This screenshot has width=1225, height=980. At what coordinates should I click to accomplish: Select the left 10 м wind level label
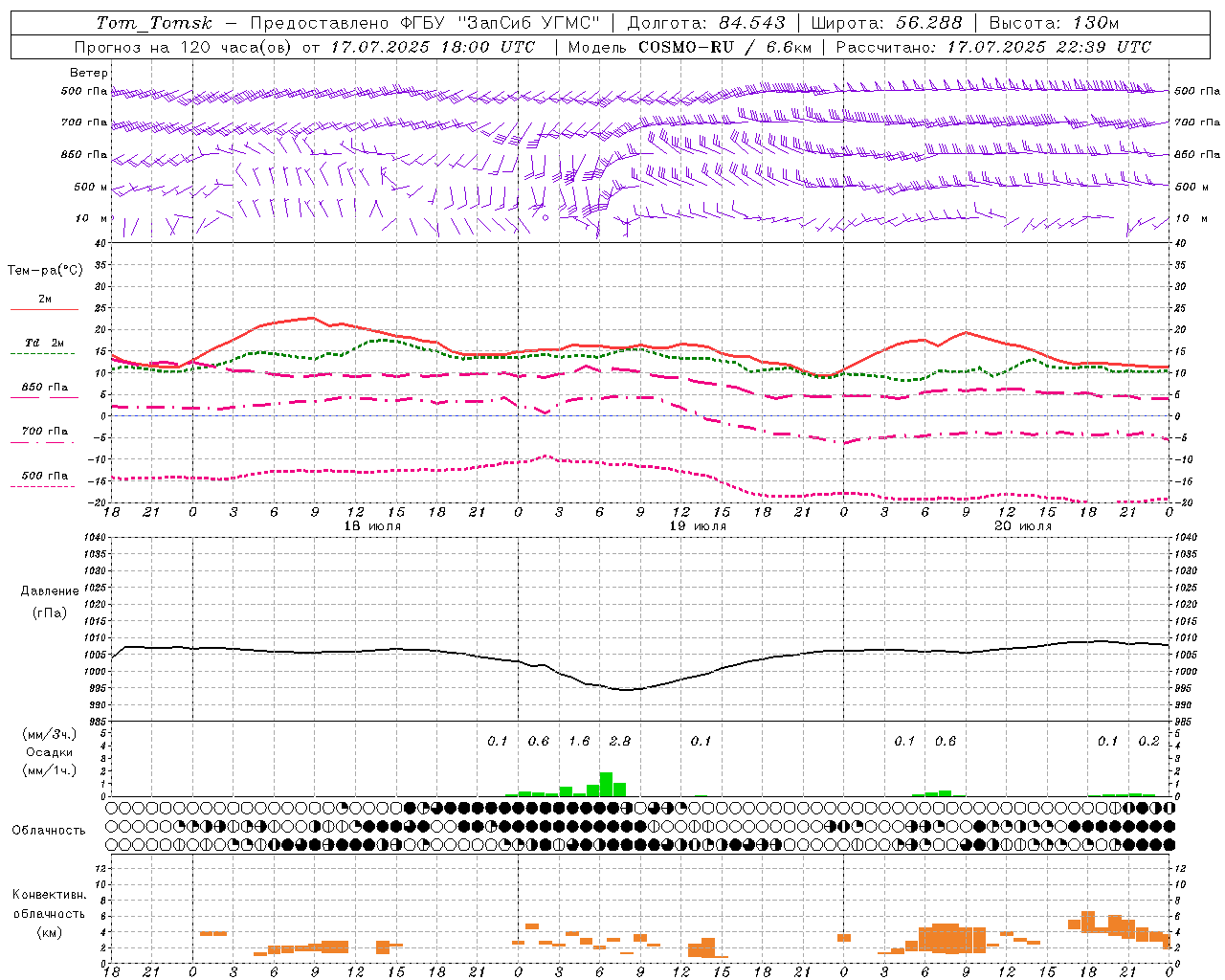tap(92, 218)
